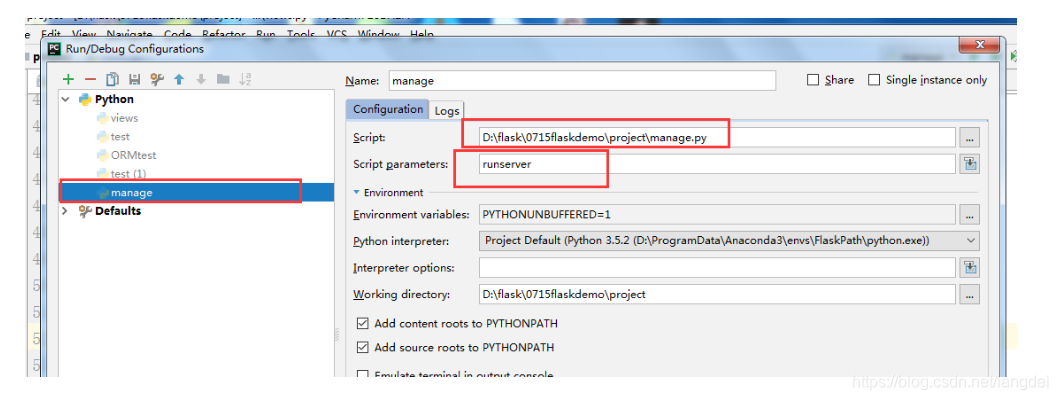Viewport: 1058px width, 400px height.
Task: Select the manage configuration
Action: click(x=197, y=193)
